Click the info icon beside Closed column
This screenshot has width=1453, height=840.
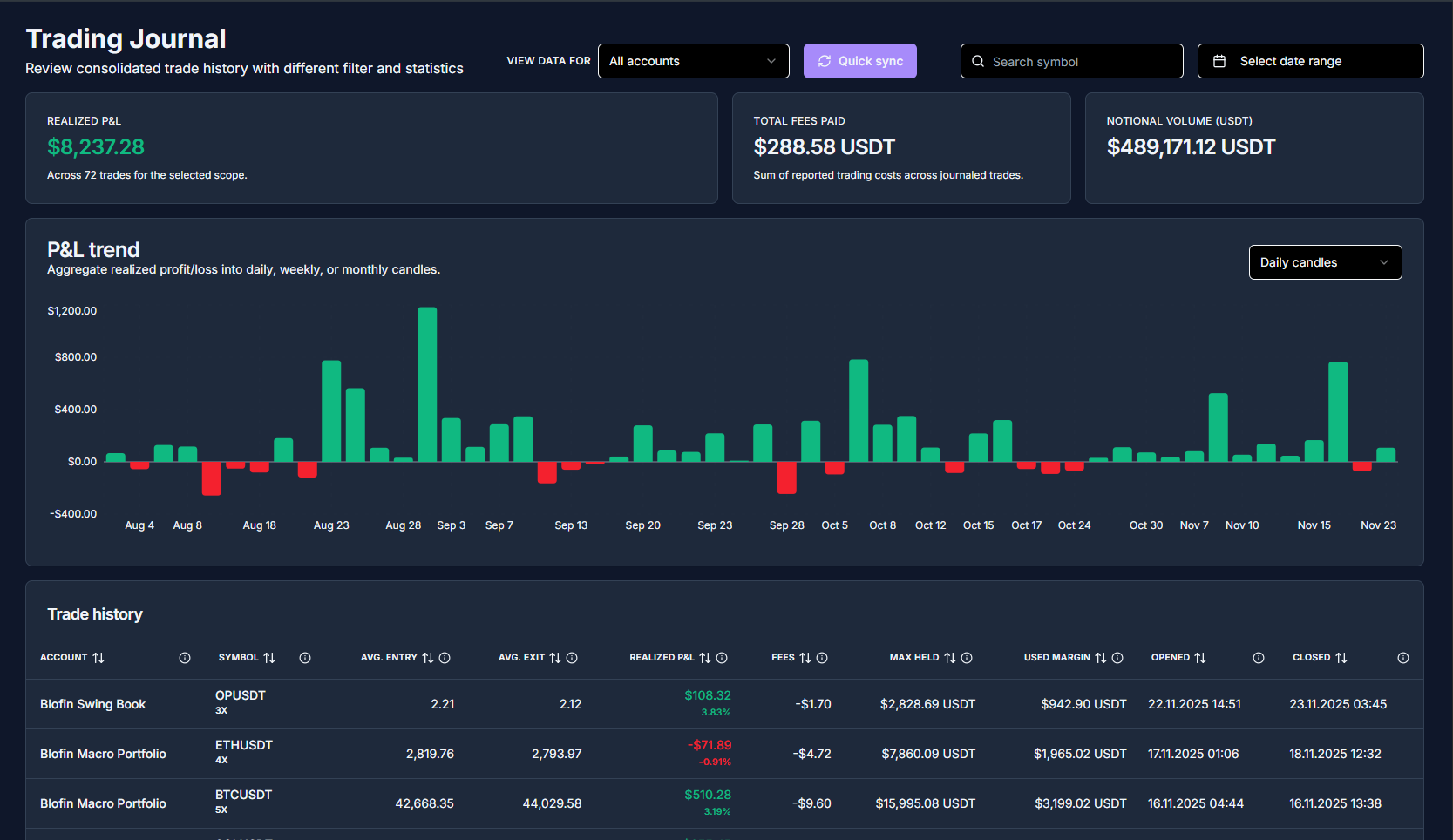[1402, 658]
